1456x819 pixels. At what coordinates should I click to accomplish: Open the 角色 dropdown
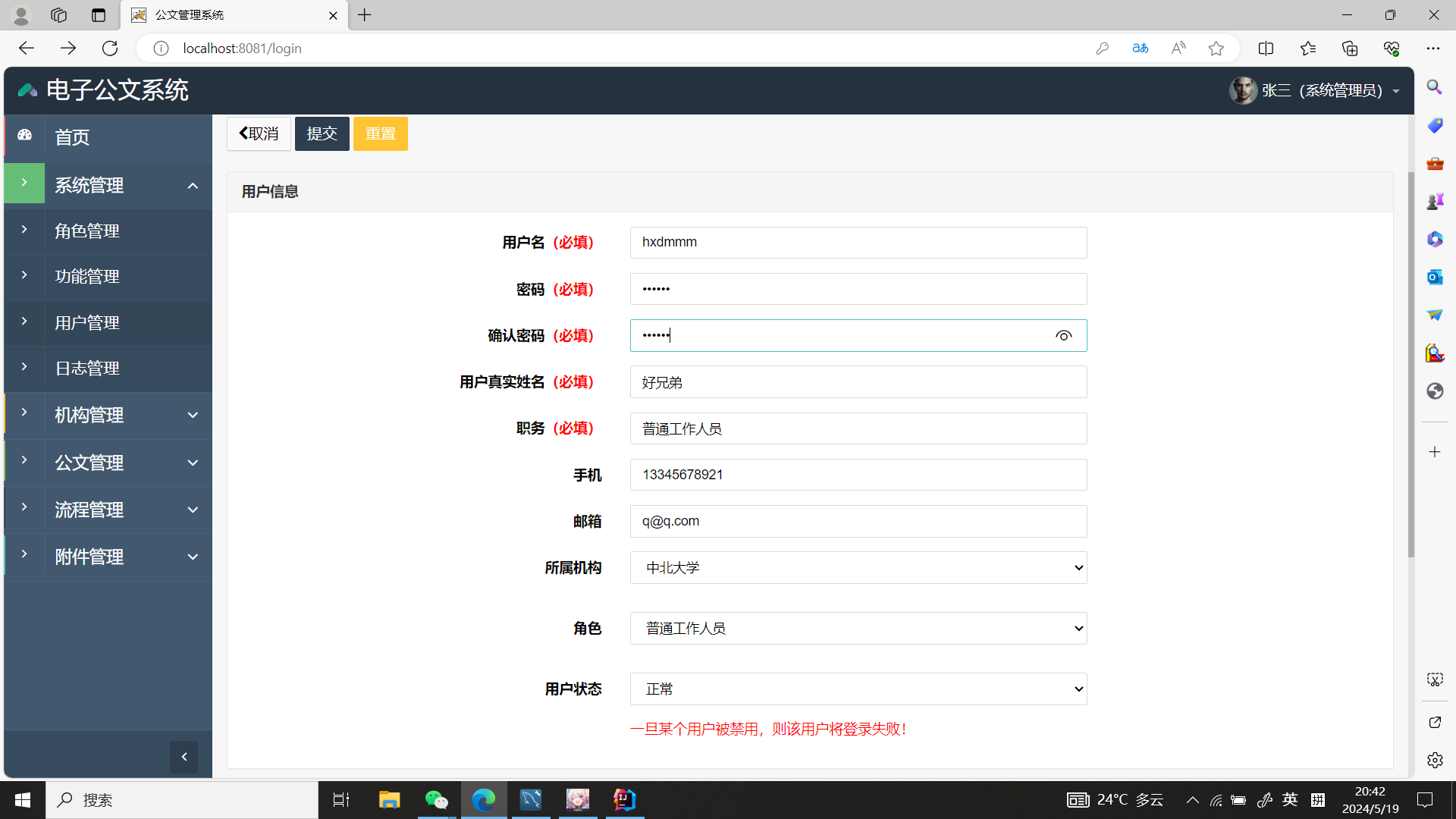pyautogui.click(x=858, y=629)
